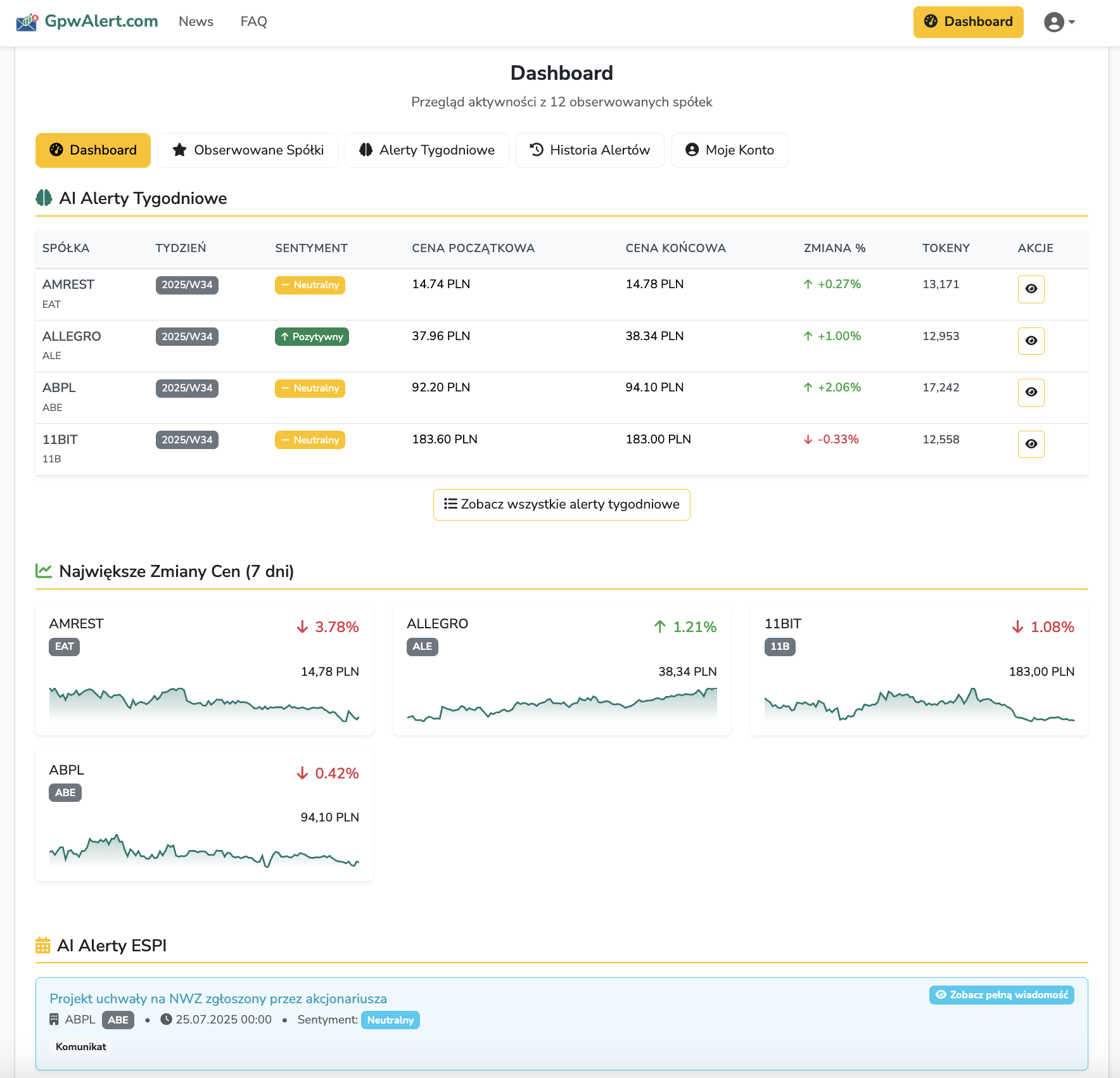Click the Neutralny sentiment badge for 11BIT
The height and width of the screenshot is (1078, 1120).
coord(310,440)
